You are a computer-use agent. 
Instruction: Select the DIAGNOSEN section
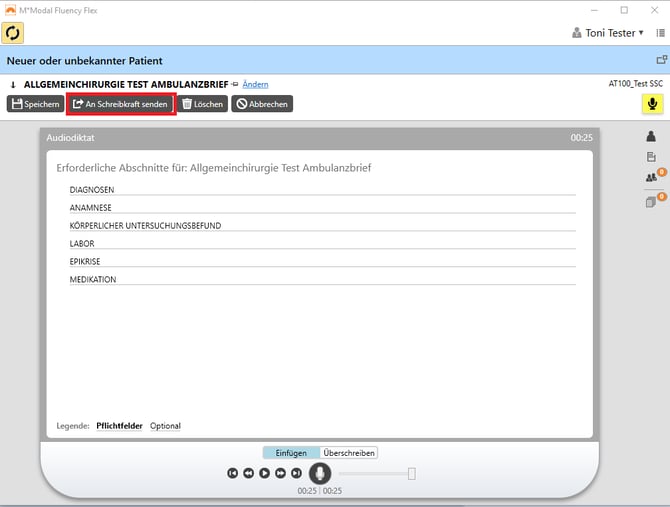(x=92, y=189)
